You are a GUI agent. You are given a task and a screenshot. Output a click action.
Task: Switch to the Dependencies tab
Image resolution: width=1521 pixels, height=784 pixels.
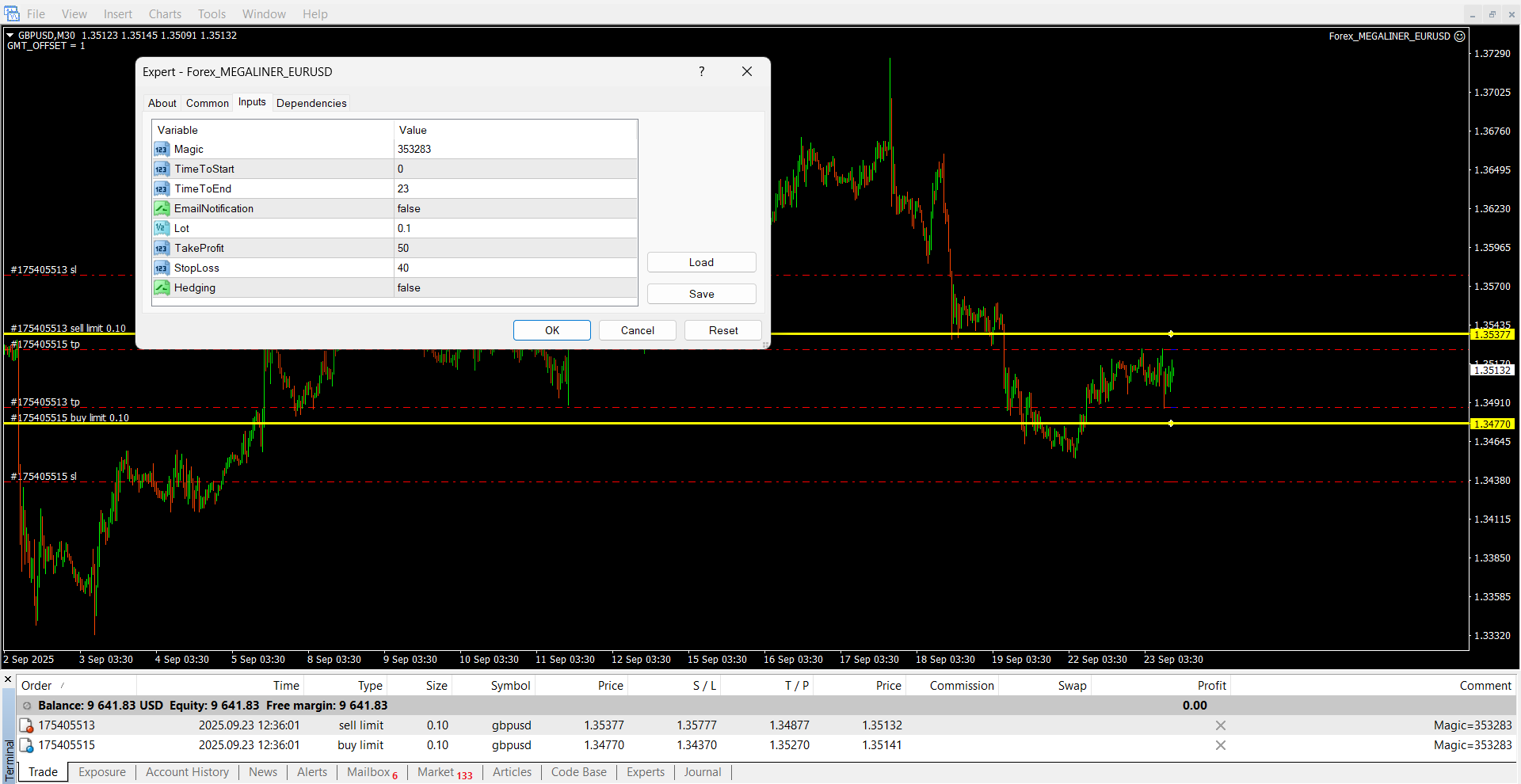pyautogui.click(x=311, y=103)
